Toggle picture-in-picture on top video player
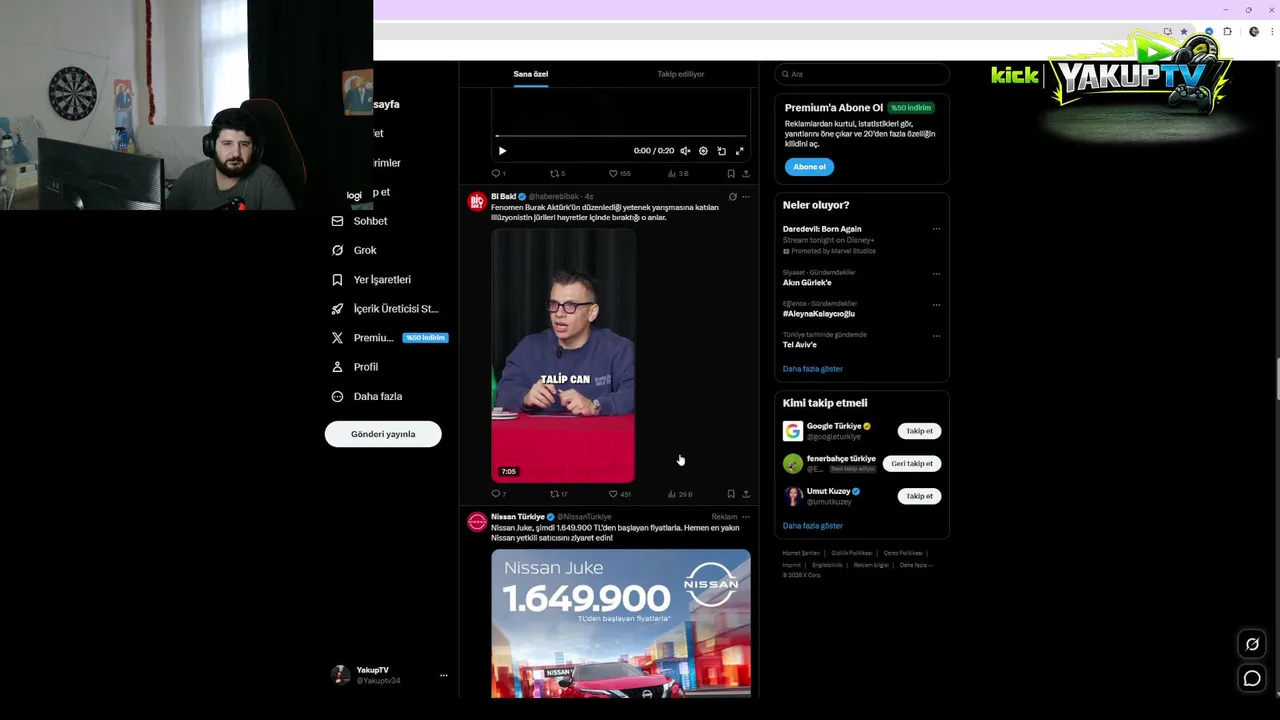Viewport: 1280px width, 720px height. [x=721, y=151]
